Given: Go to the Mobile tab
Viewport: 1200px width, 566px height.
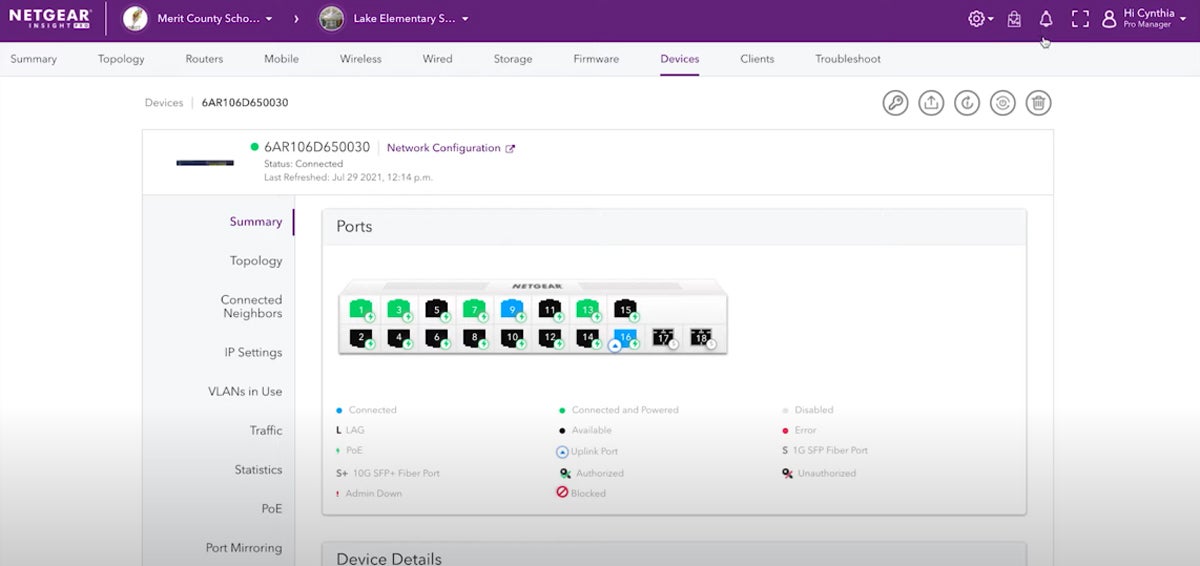Looking at the screenshot, I should click(281, 59).
